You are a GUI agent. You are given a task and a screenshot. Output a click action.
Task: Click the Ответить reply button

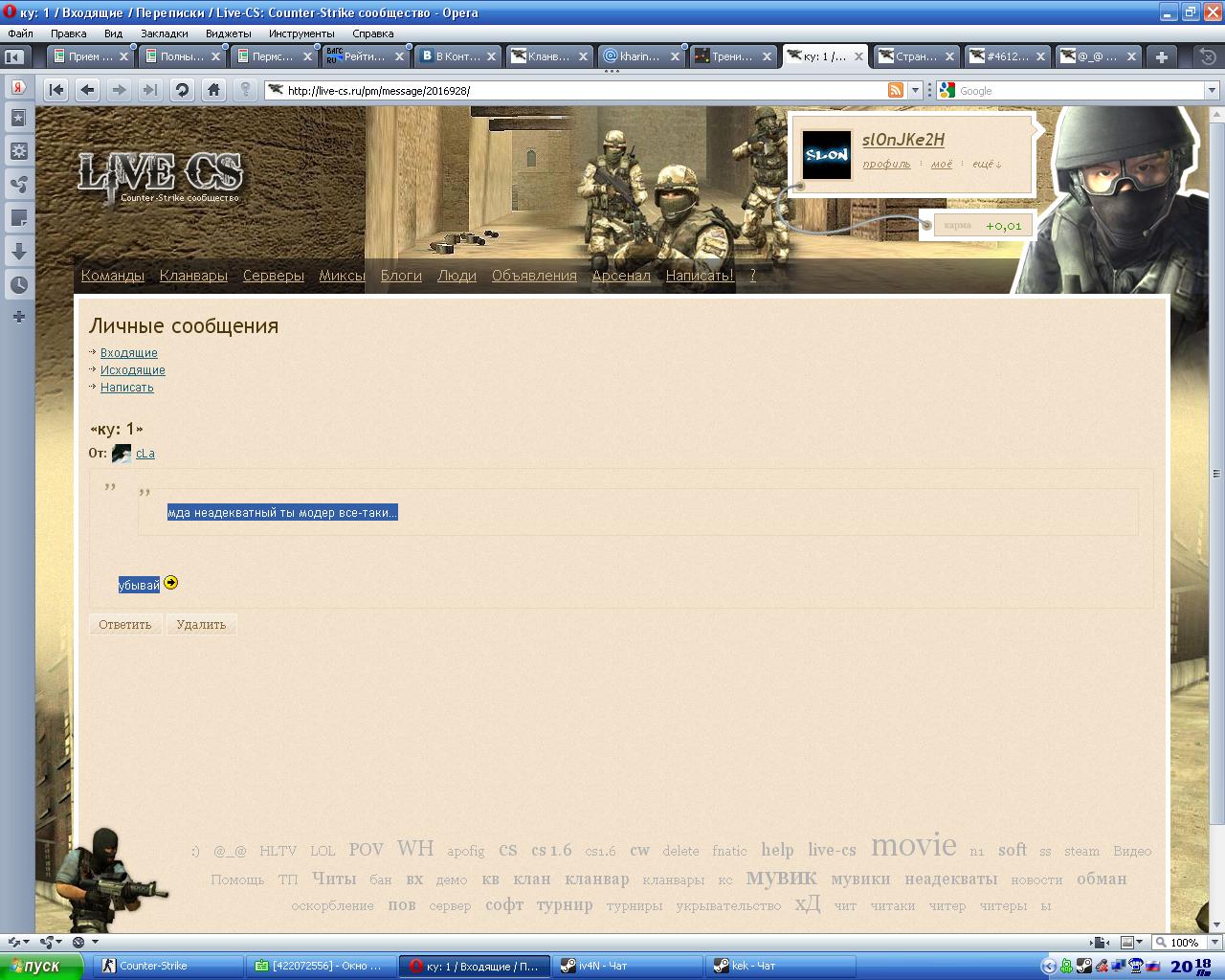click(125, 624)
